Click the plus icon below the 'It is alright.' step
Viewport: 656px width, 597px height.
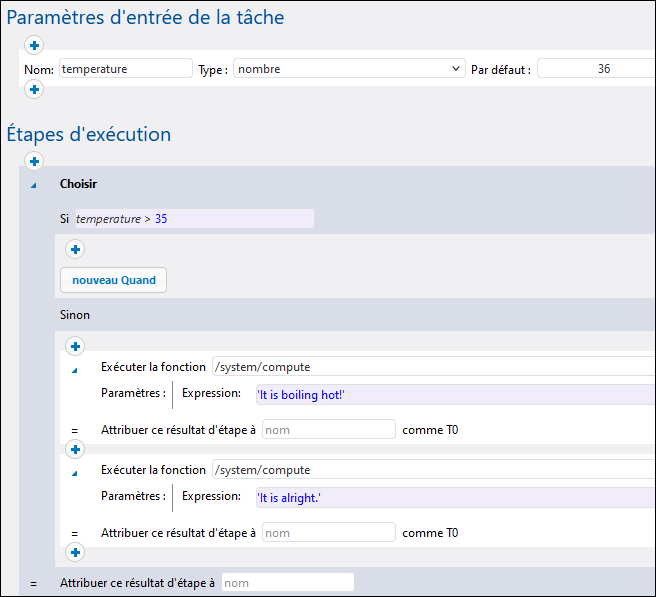74,552
